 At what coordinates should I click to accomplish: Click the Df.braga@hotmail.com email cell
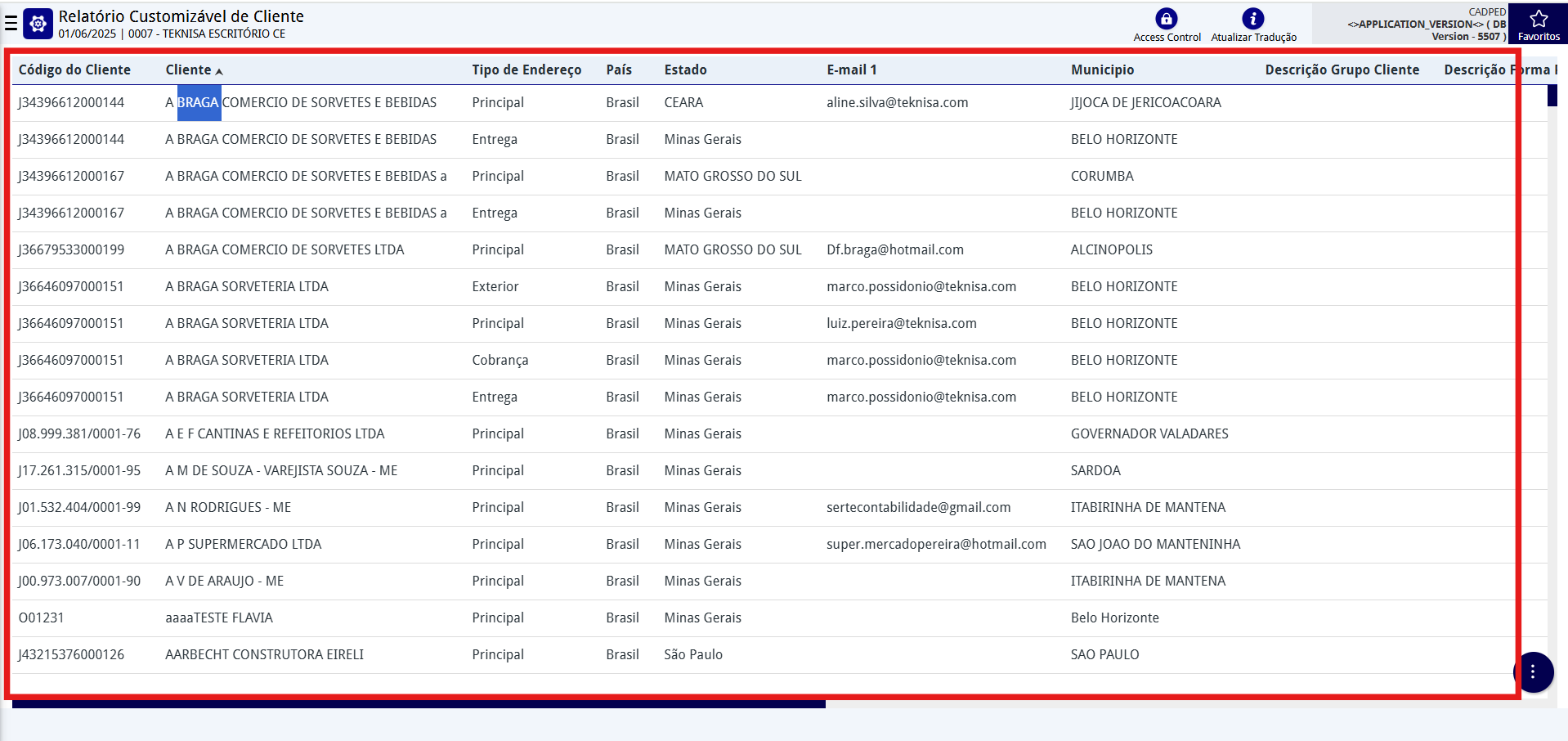894,250
